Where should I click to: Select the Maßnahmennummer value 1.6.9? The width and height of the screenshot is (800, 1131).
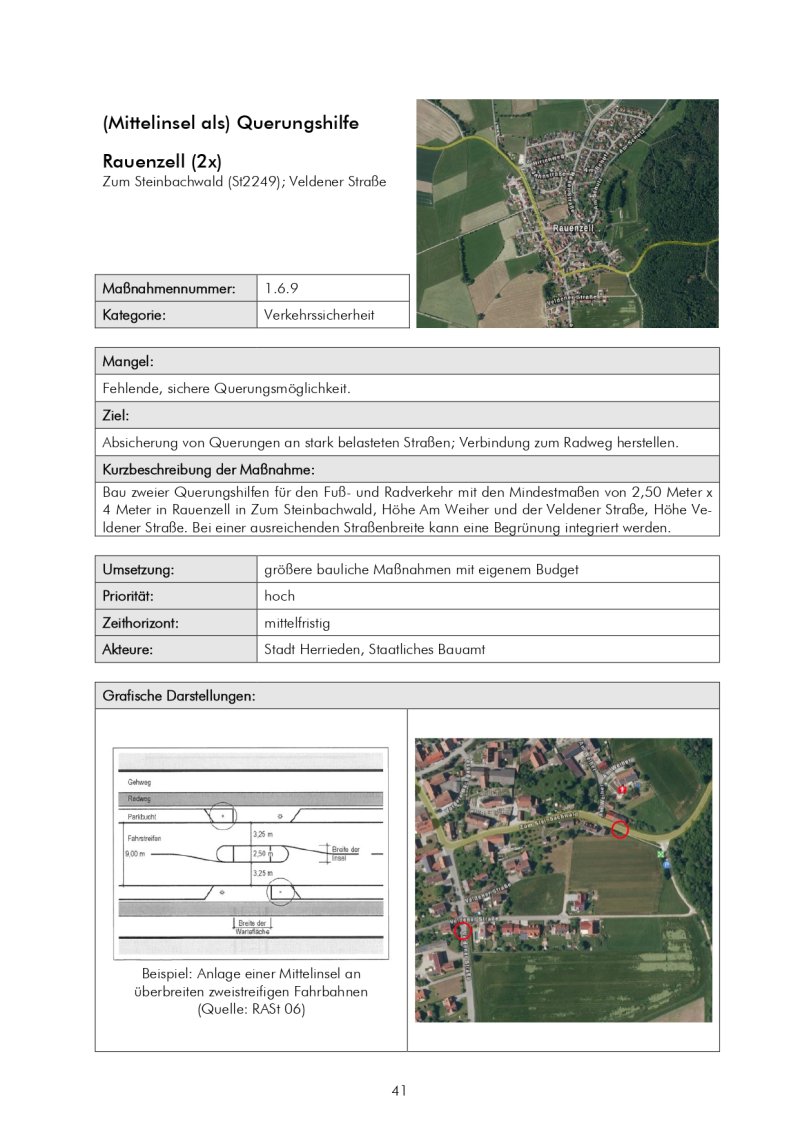(281, 289)
